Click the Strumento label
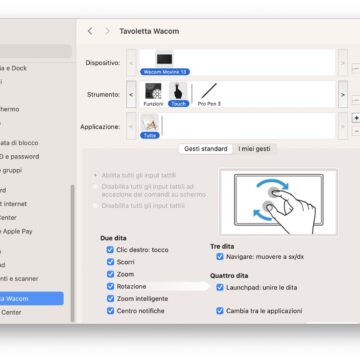 pyautogui.click(x=103, y=95)
